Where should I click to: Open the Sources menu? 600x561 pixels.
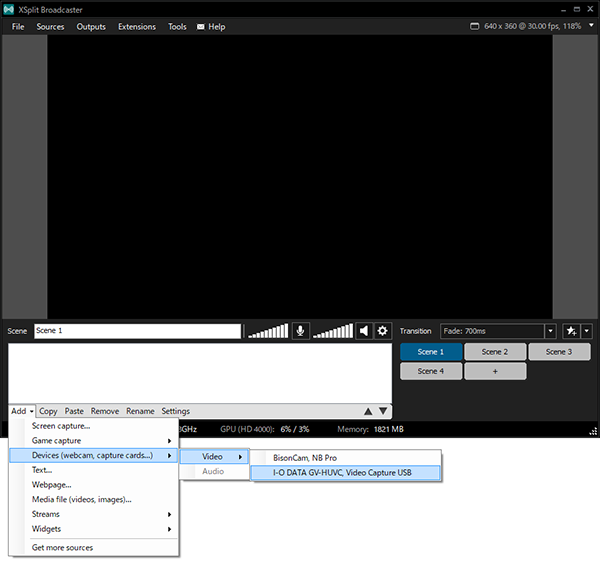point(50,27)
